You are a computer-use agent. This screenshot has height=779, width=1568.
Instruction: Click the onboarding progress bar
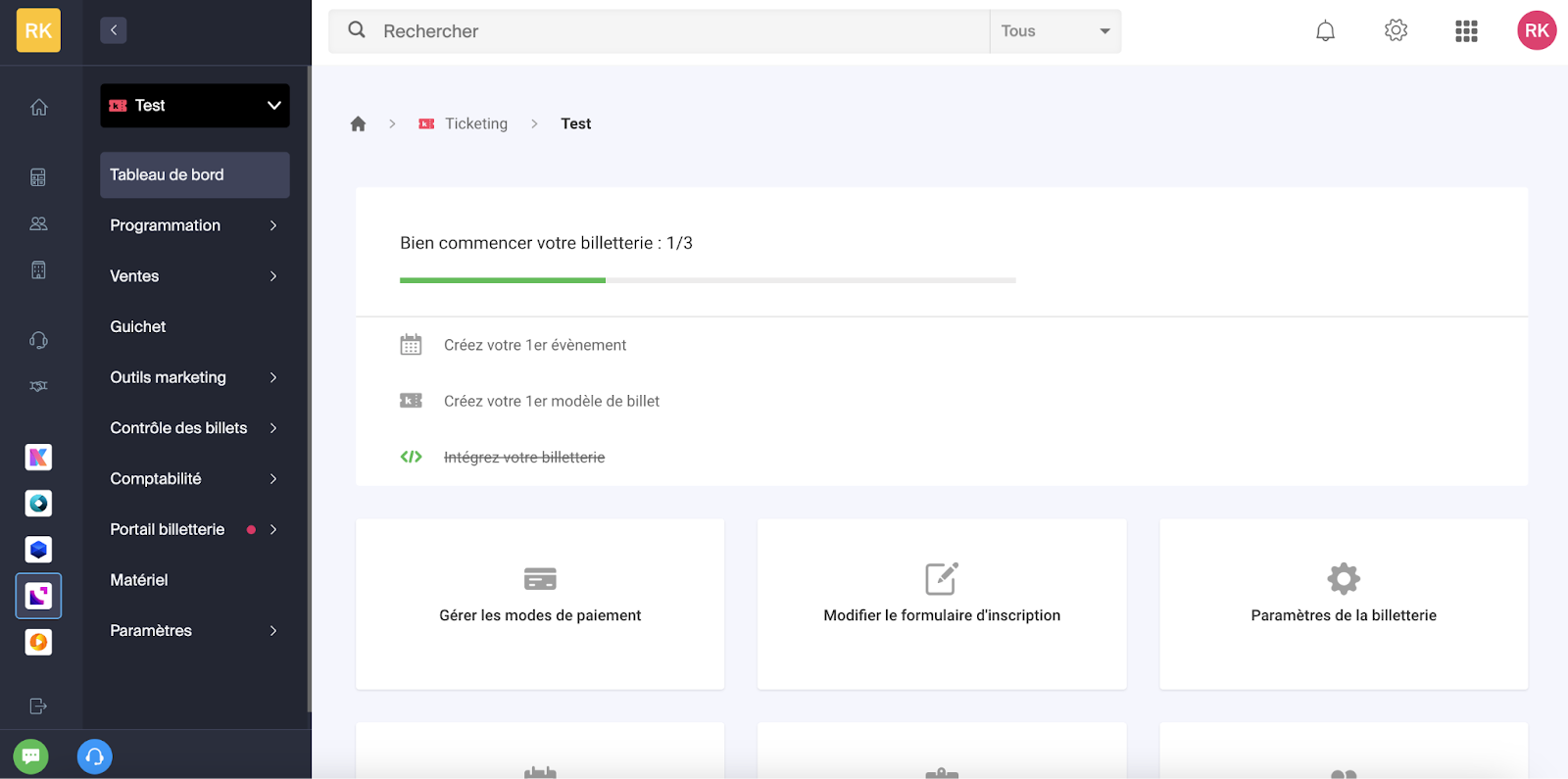coord(707,280)
